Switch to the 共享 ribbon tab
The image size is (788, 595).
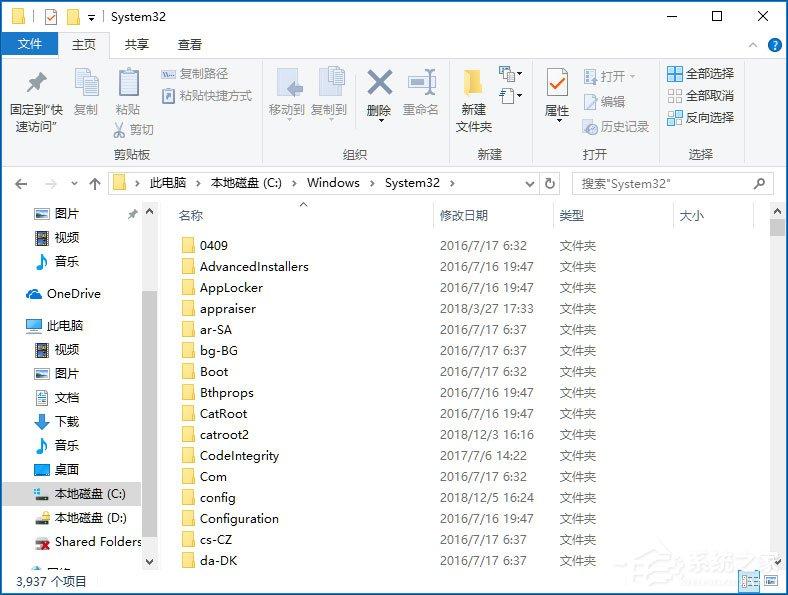coord(136,45)
